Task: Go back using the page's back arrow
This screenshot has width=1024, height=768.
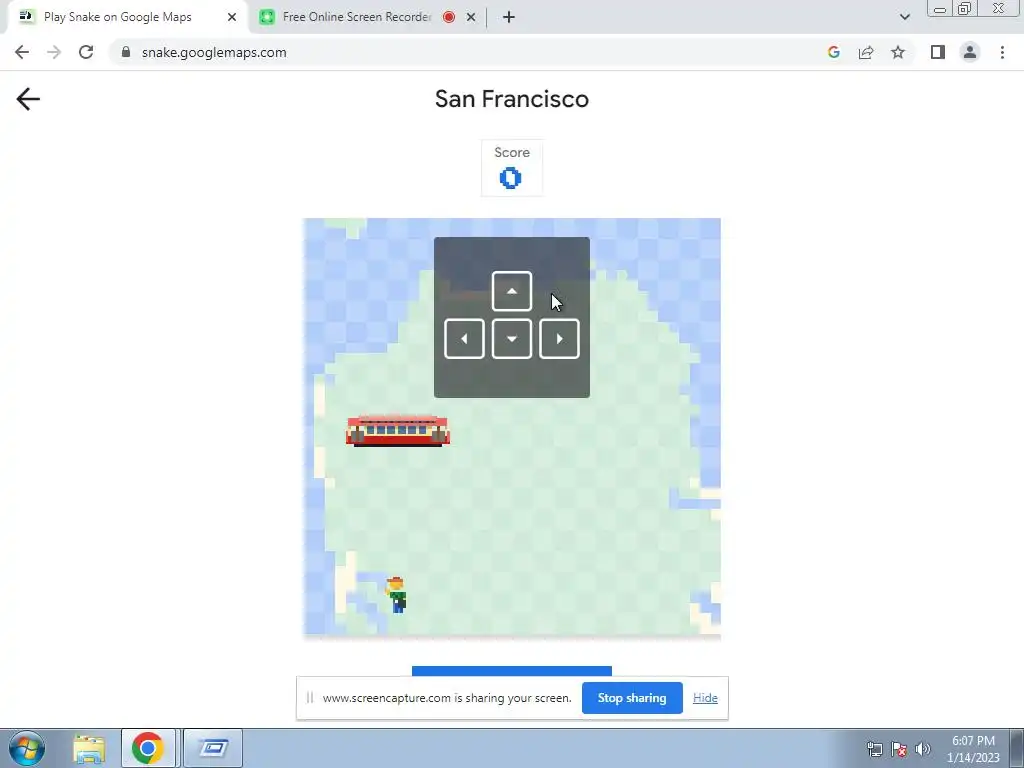Action: click(28, 99)
